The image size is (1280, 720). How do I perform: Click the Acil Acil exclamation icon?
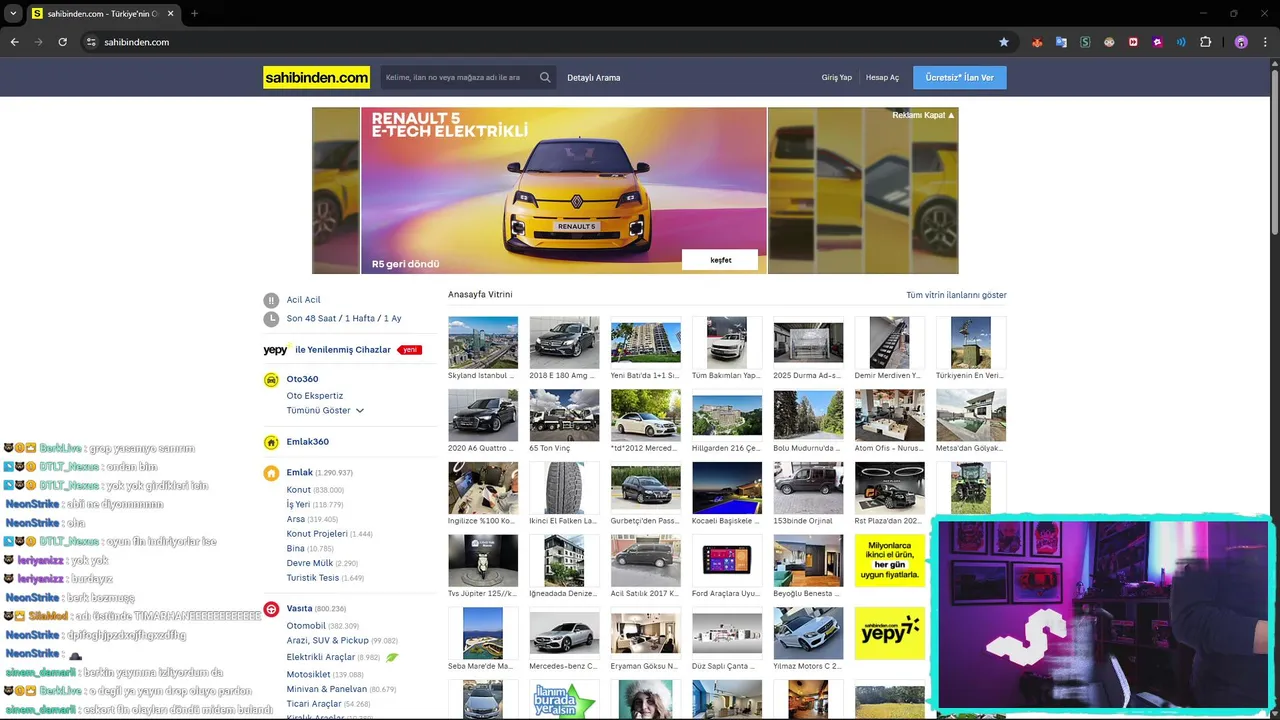[271, 300]
